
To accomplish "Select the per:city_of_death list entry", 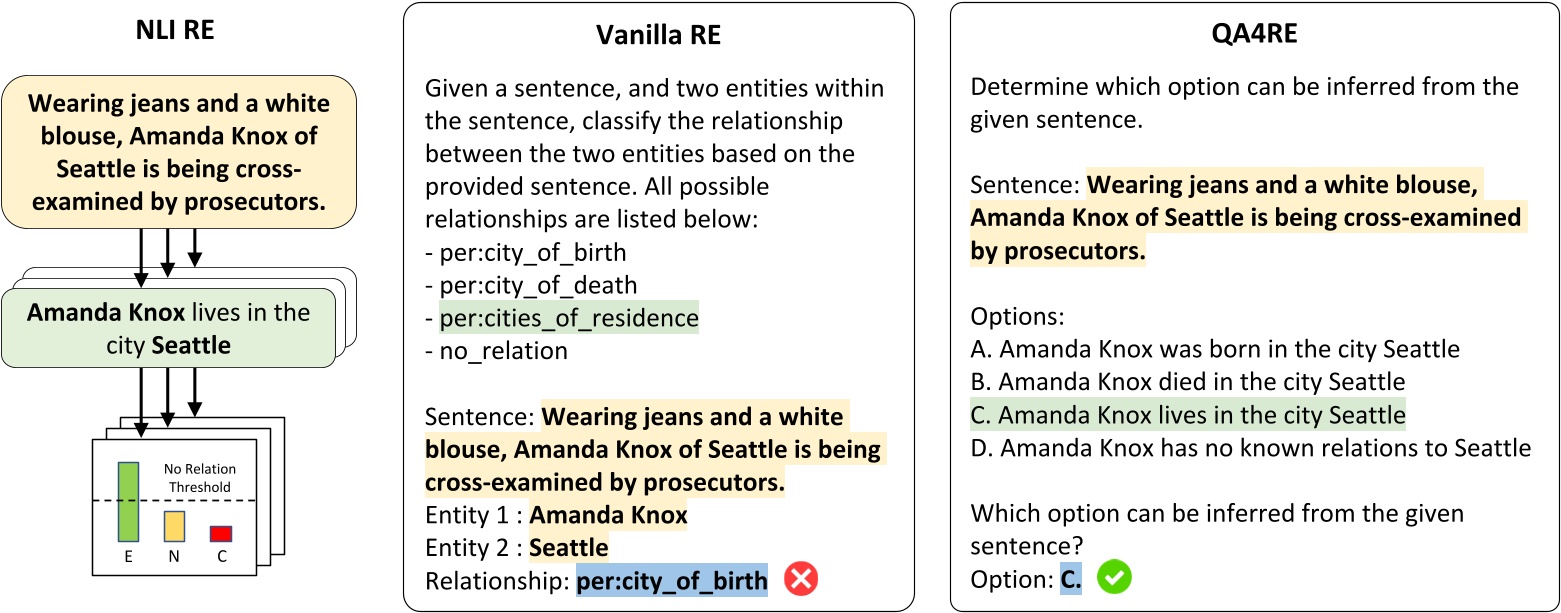I will coord(531,285).
